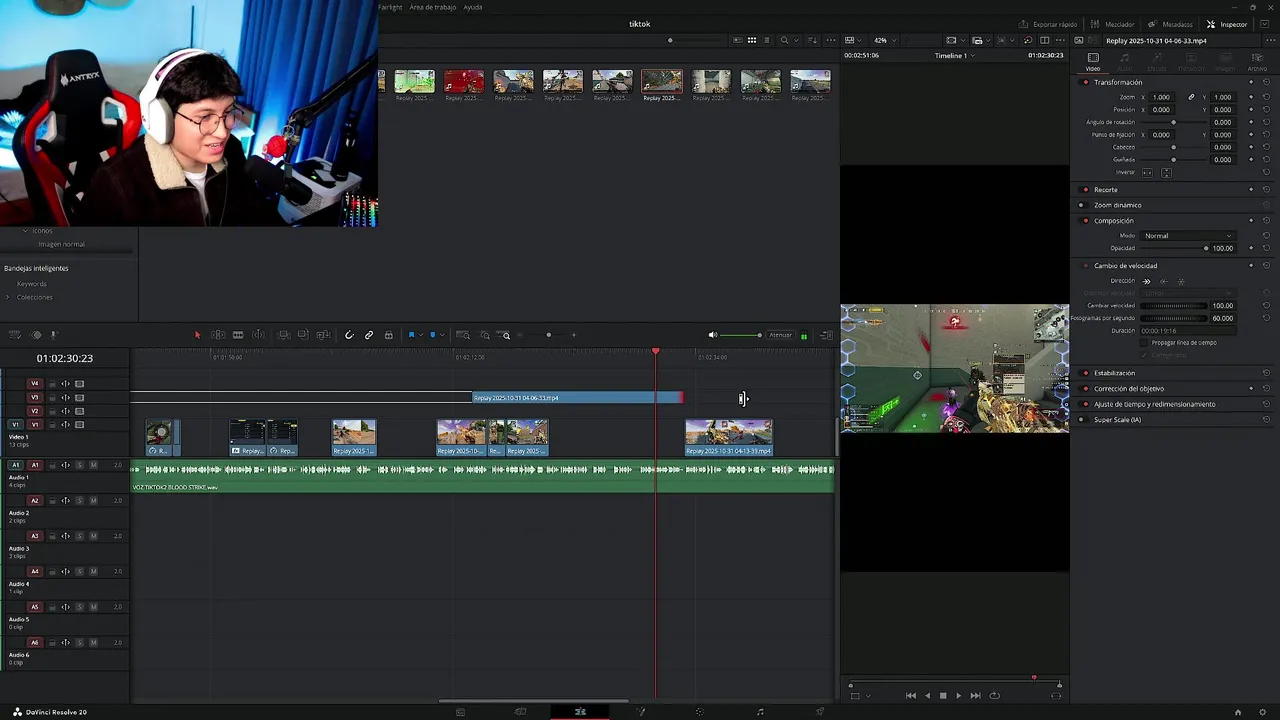1280x720 pixels.
Task: Toggle auto track selector on V2
Action: coord(66,411)
